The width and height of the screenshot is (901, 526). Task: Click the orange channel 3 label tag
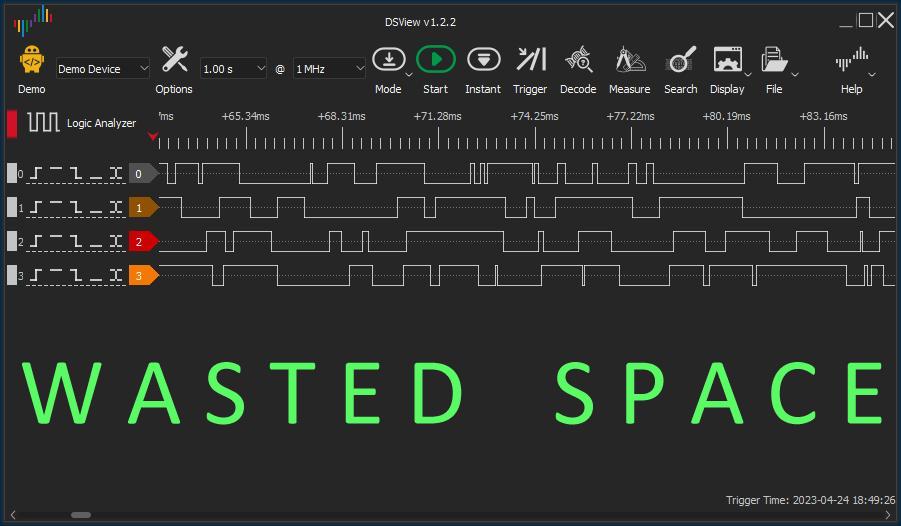tap(143, 275)
